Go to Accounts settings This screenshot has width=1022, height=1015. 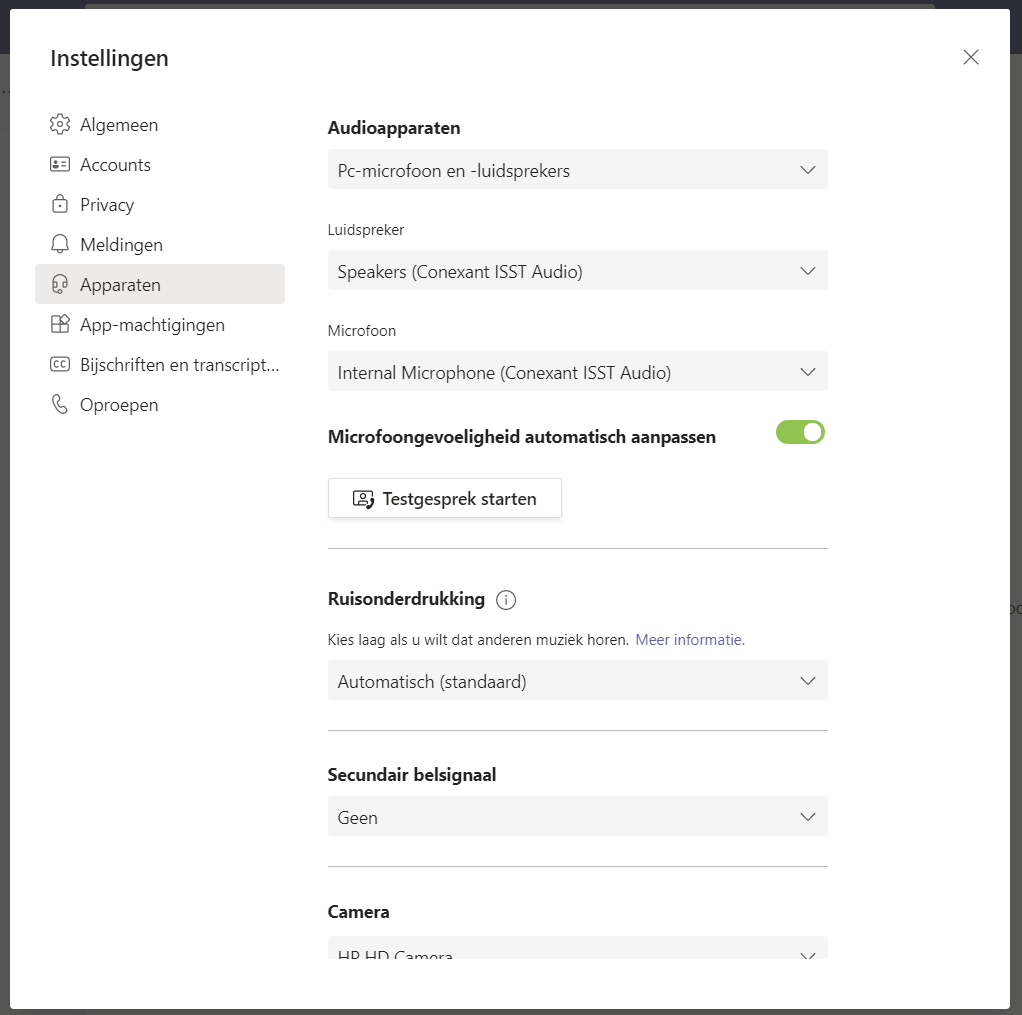tap(160, 164)
